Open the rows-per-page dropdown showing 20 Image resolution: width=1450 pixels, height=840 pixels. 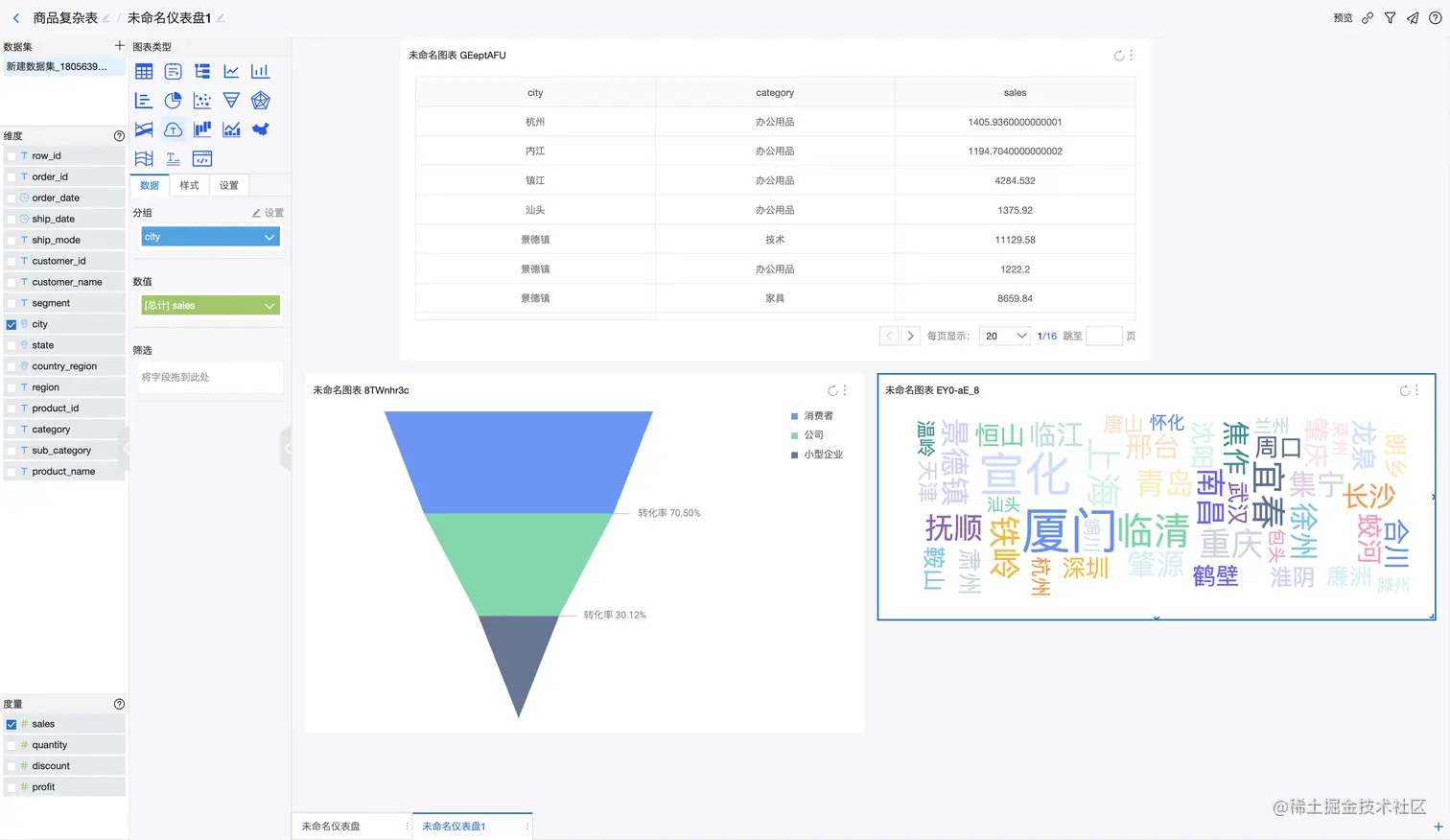[x=1005, y=336]
